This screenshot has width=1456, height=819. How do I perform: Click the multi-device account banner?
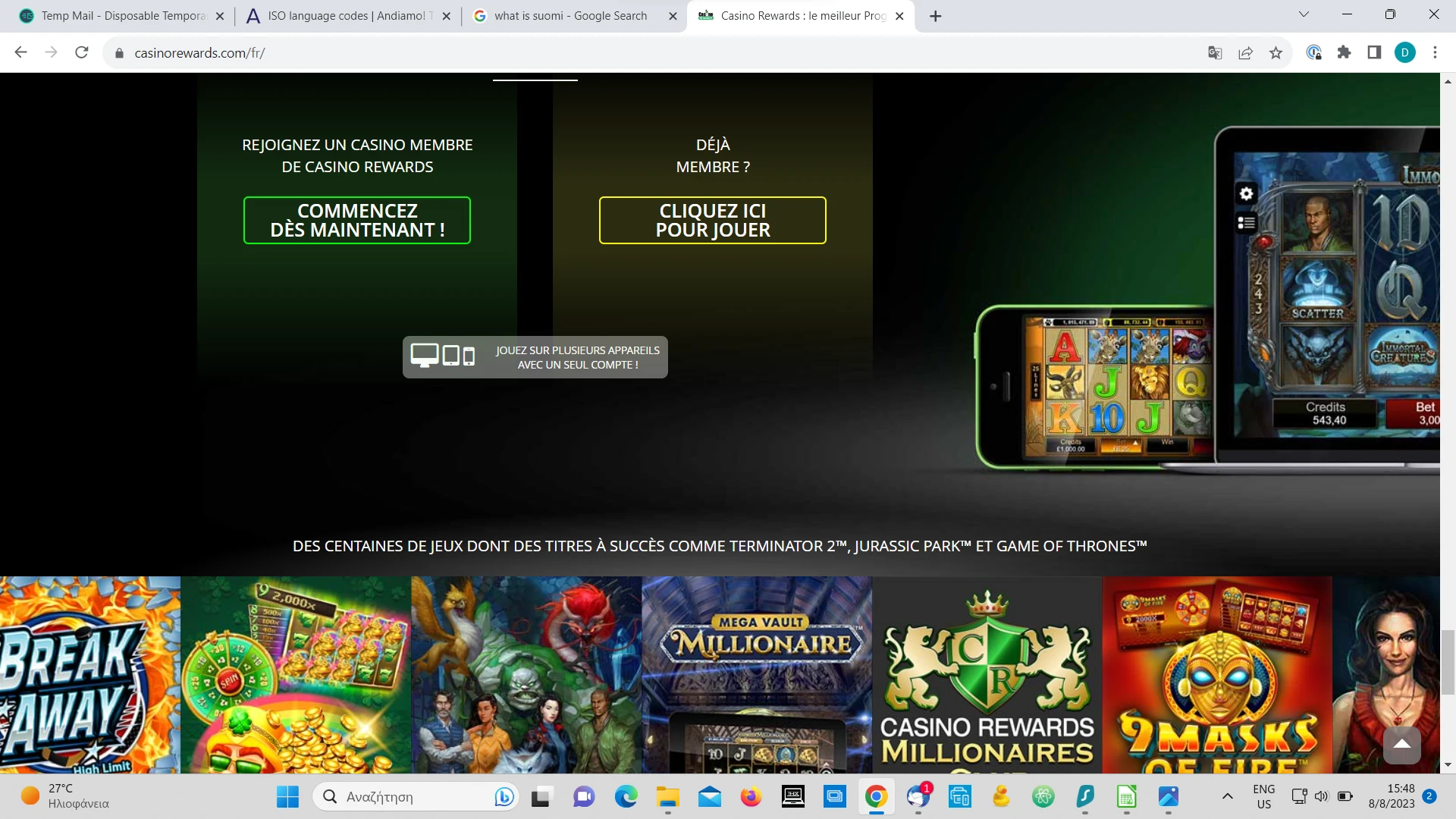click(x=535, y=357)
